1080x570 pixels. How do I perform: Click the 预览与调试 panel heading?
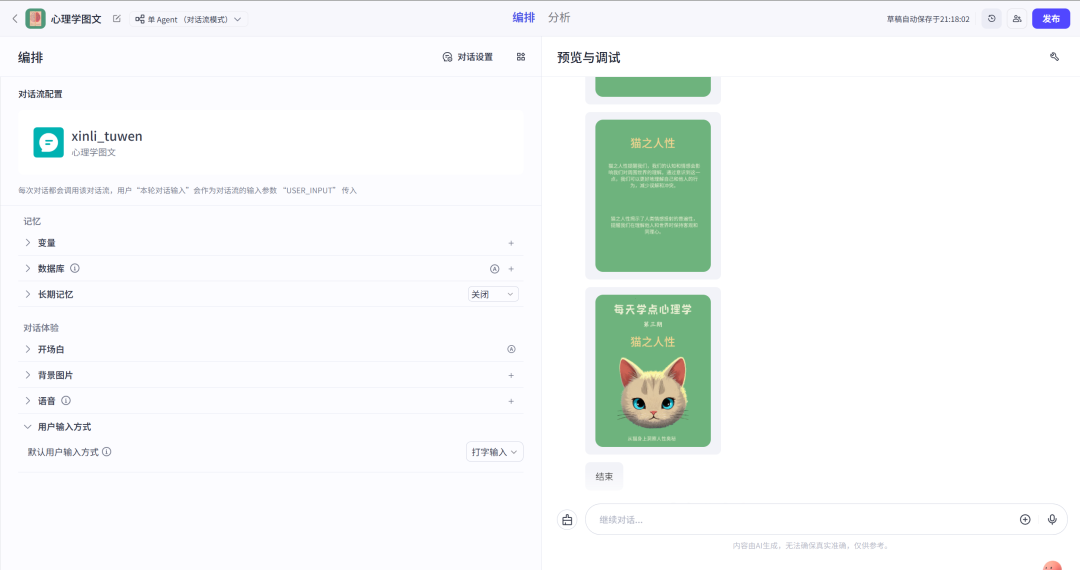pos(588,58)
